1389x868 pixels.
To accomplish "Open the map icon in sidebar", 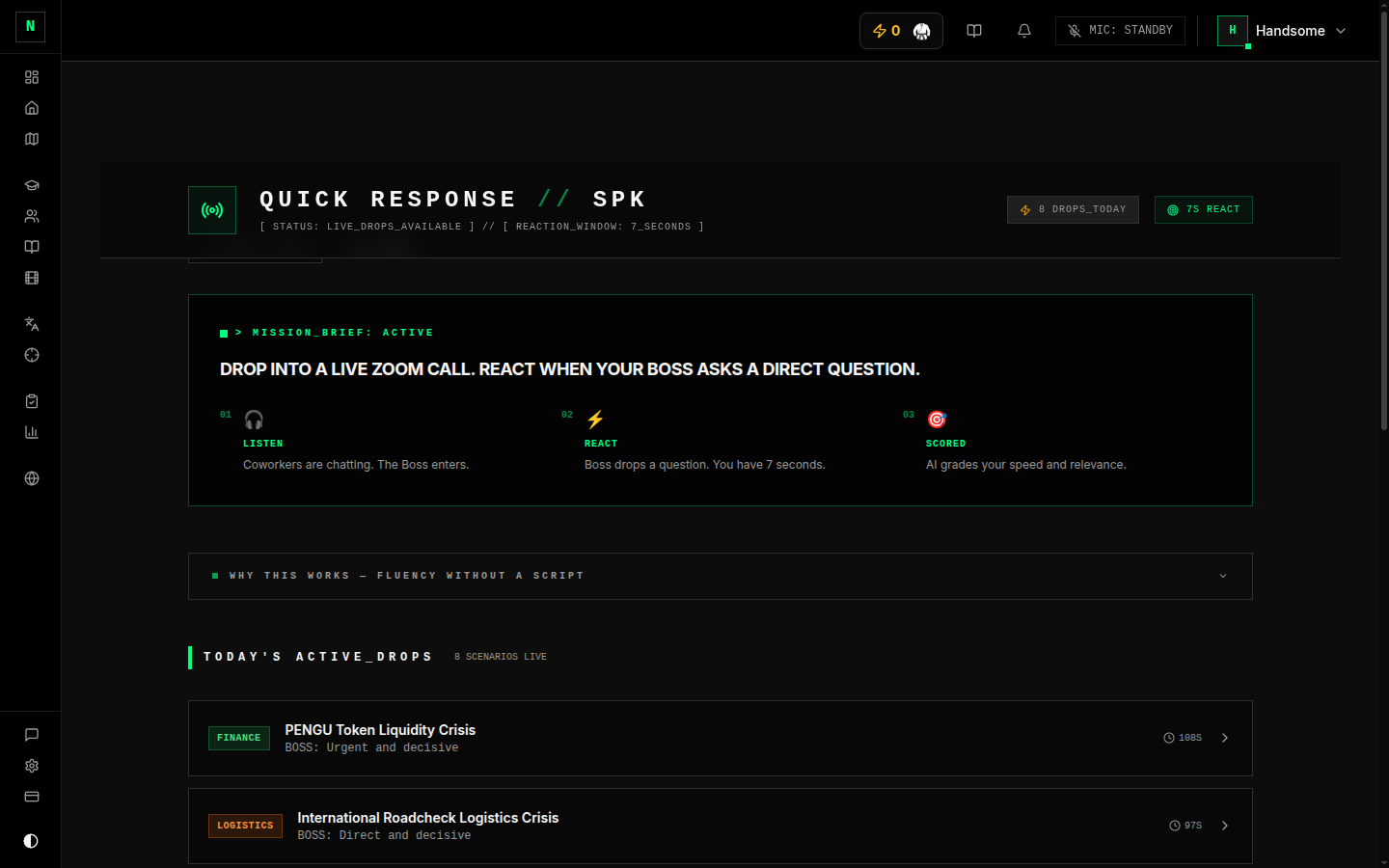I will (x=32, y=139).
